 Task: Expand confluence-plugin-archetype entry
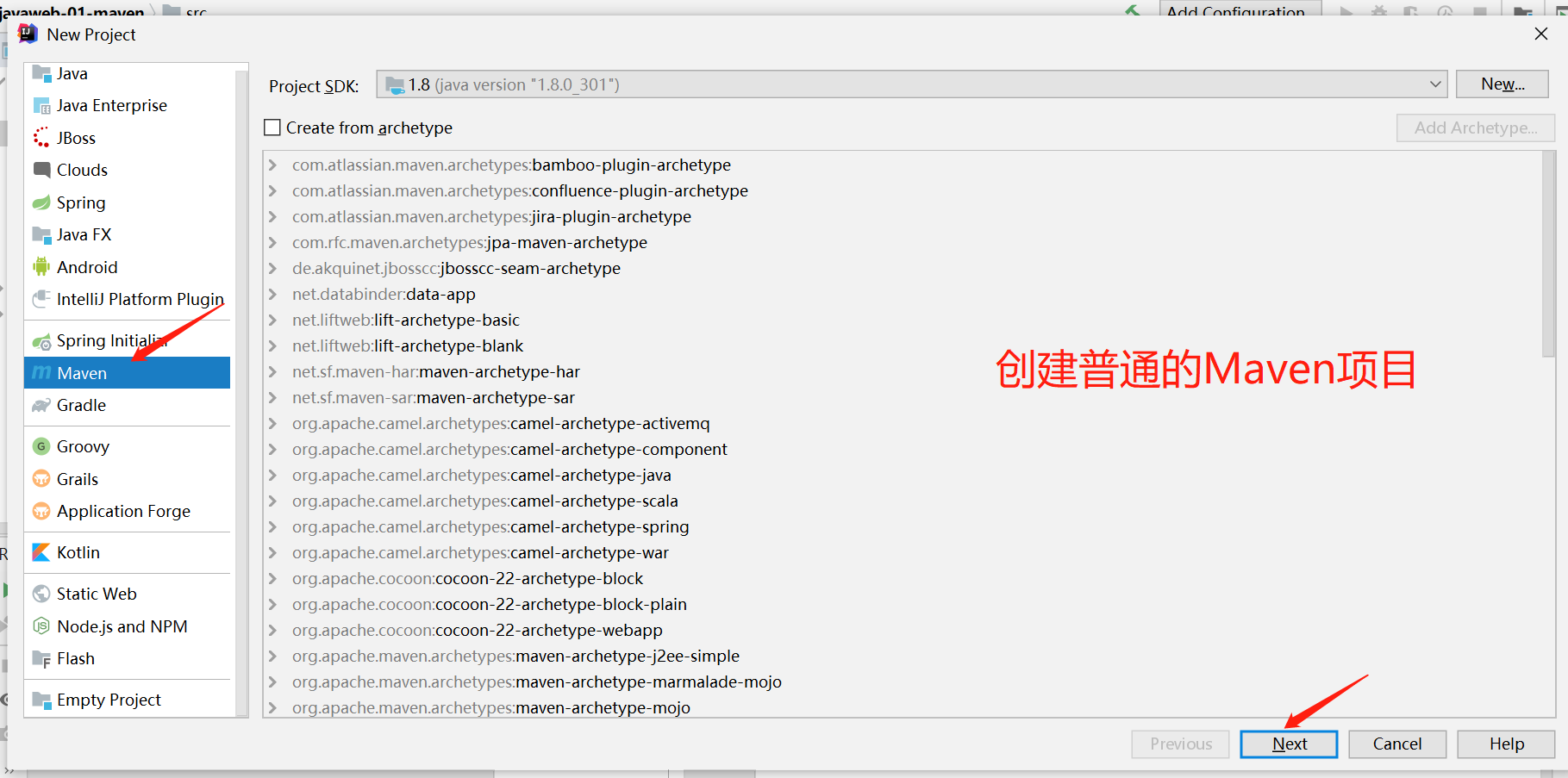[x=273, y=190]
